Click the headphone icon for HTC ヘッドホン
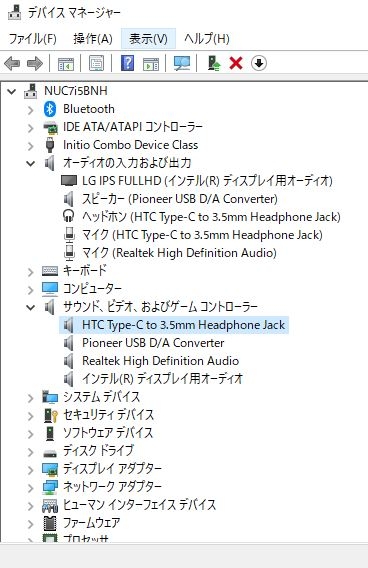This screenshot has height=568, width=368. tap(68, 216)
